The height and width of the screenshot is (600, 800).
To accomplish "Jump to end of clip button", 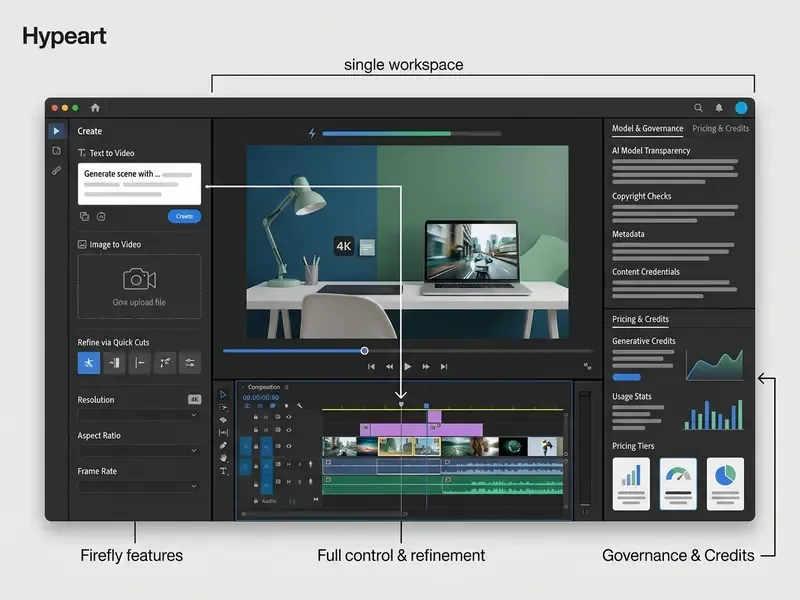I will coord(444,366).
